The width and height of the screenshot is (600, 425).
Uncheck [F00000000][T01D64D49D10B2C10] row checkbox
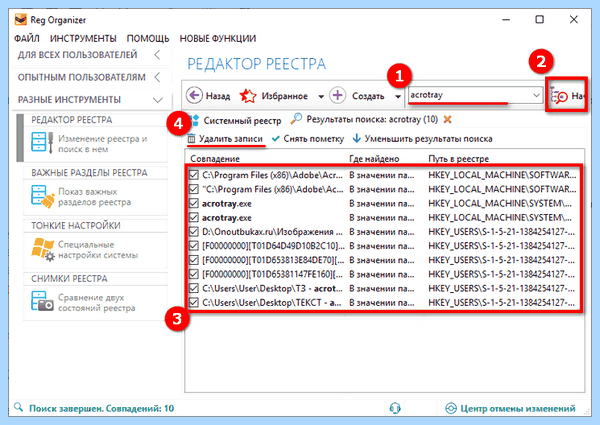(x=194, y=246)
